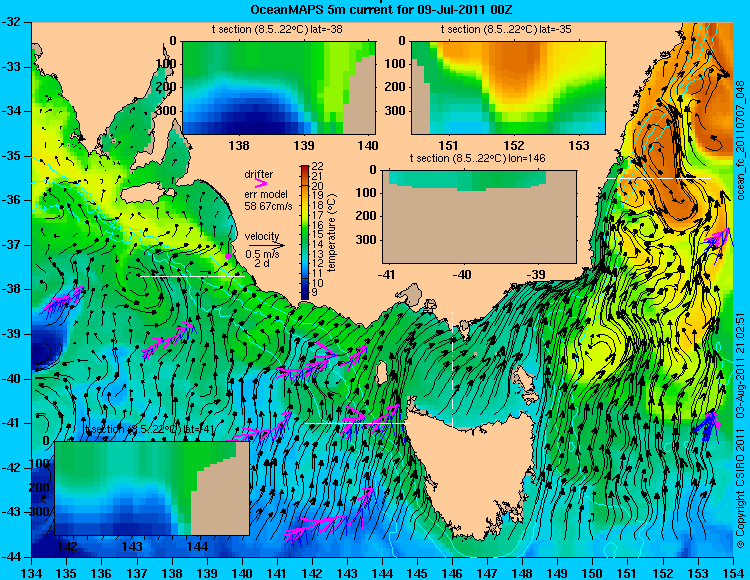Click the white lat=-41 section line west of Tasmania
The height and width of the screenshot is (580, 750).
point(357,423)
